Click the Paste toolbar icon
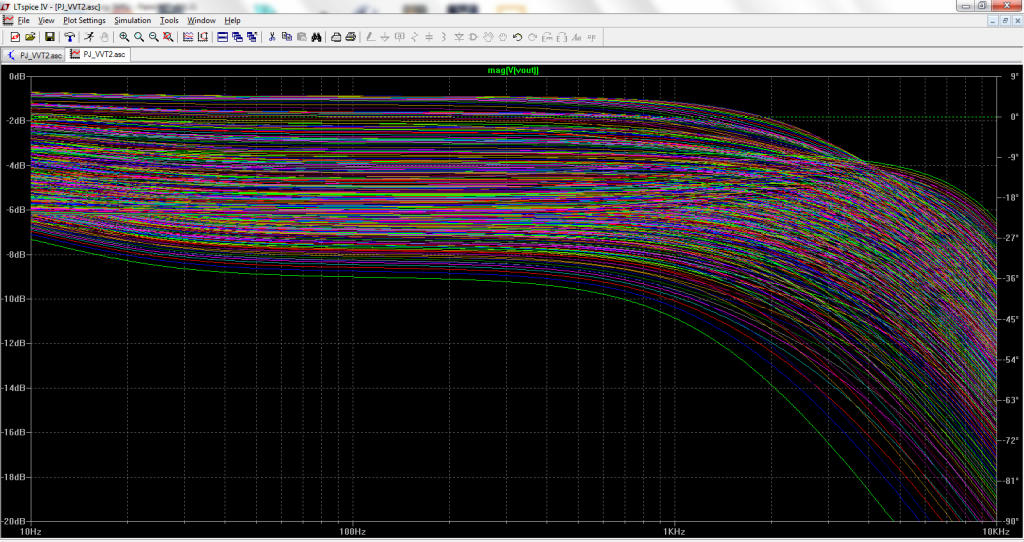 coord(302,37)
